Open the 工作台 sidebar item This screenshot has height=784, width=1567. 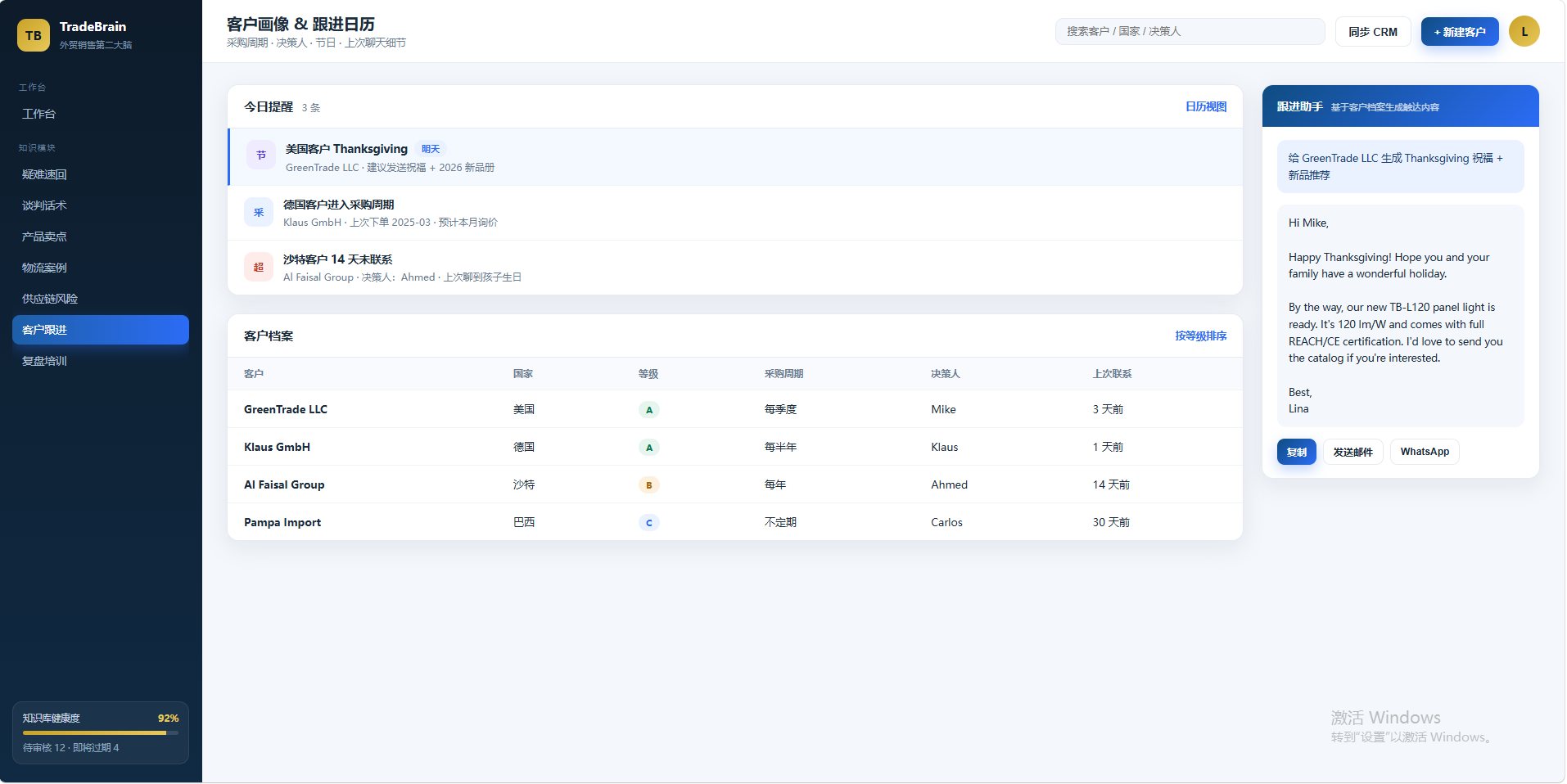pos(101,114)
